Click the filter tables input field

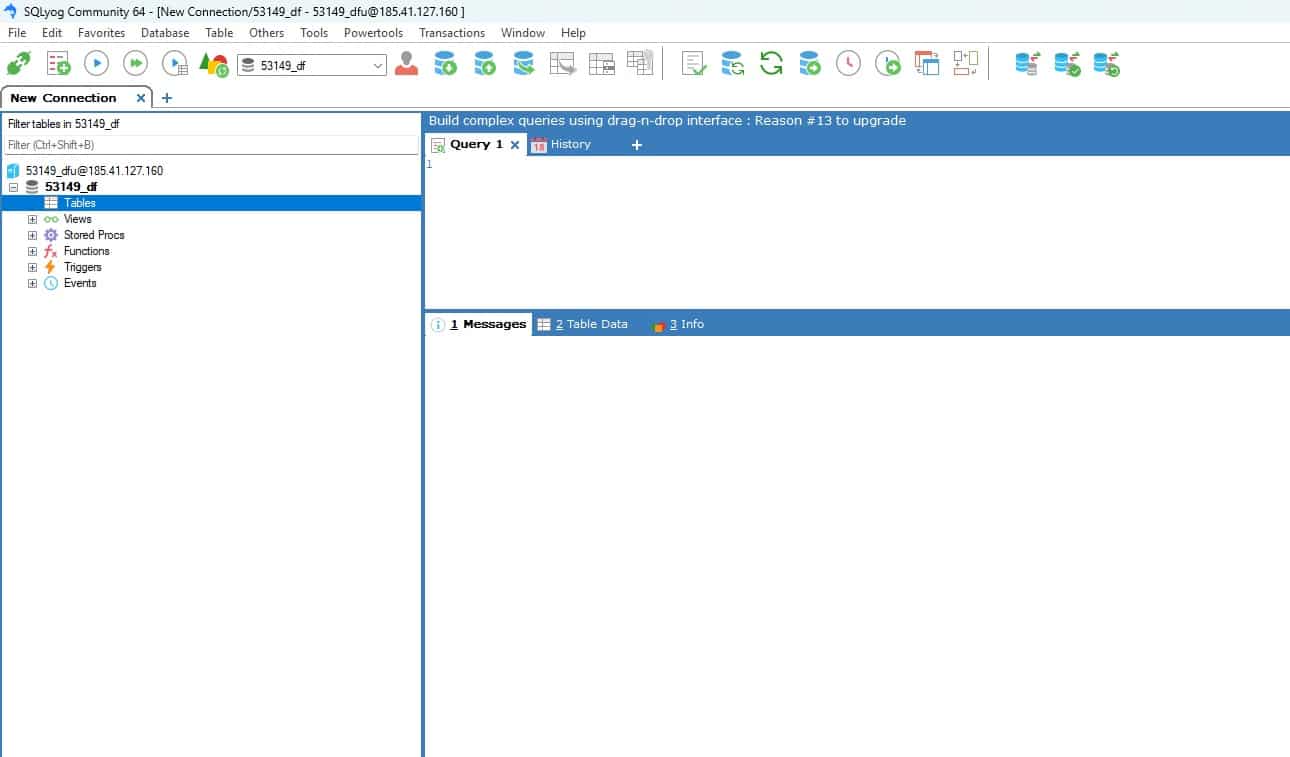[x=210, y=144]
